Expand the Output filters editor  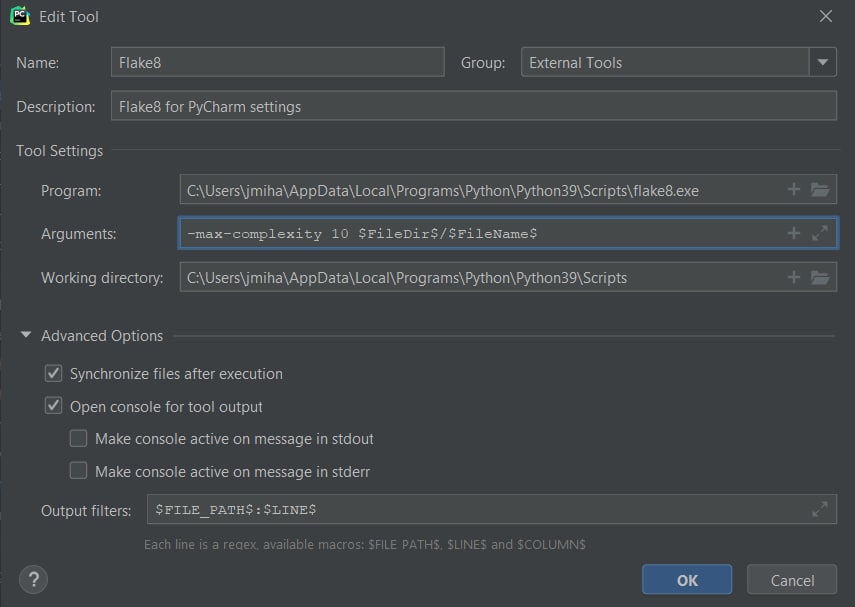[820, 509]
